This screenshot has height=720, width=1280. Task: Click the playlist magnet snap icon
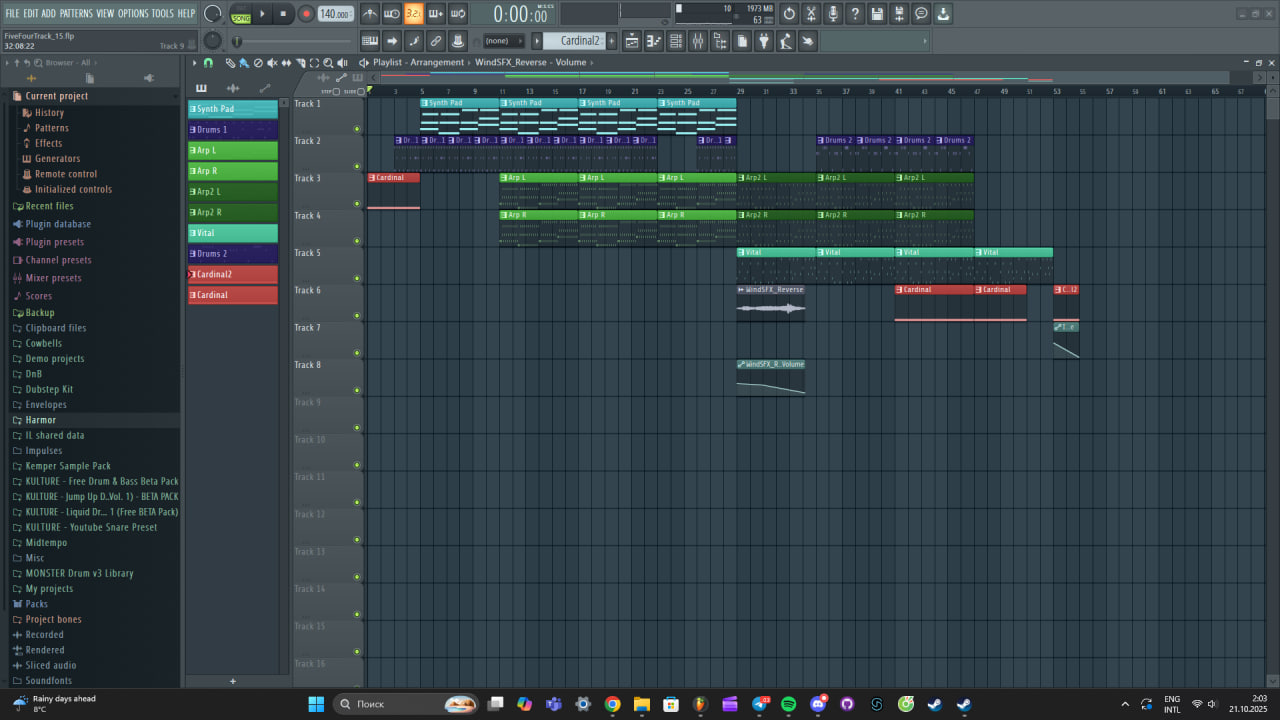(208, 63)
